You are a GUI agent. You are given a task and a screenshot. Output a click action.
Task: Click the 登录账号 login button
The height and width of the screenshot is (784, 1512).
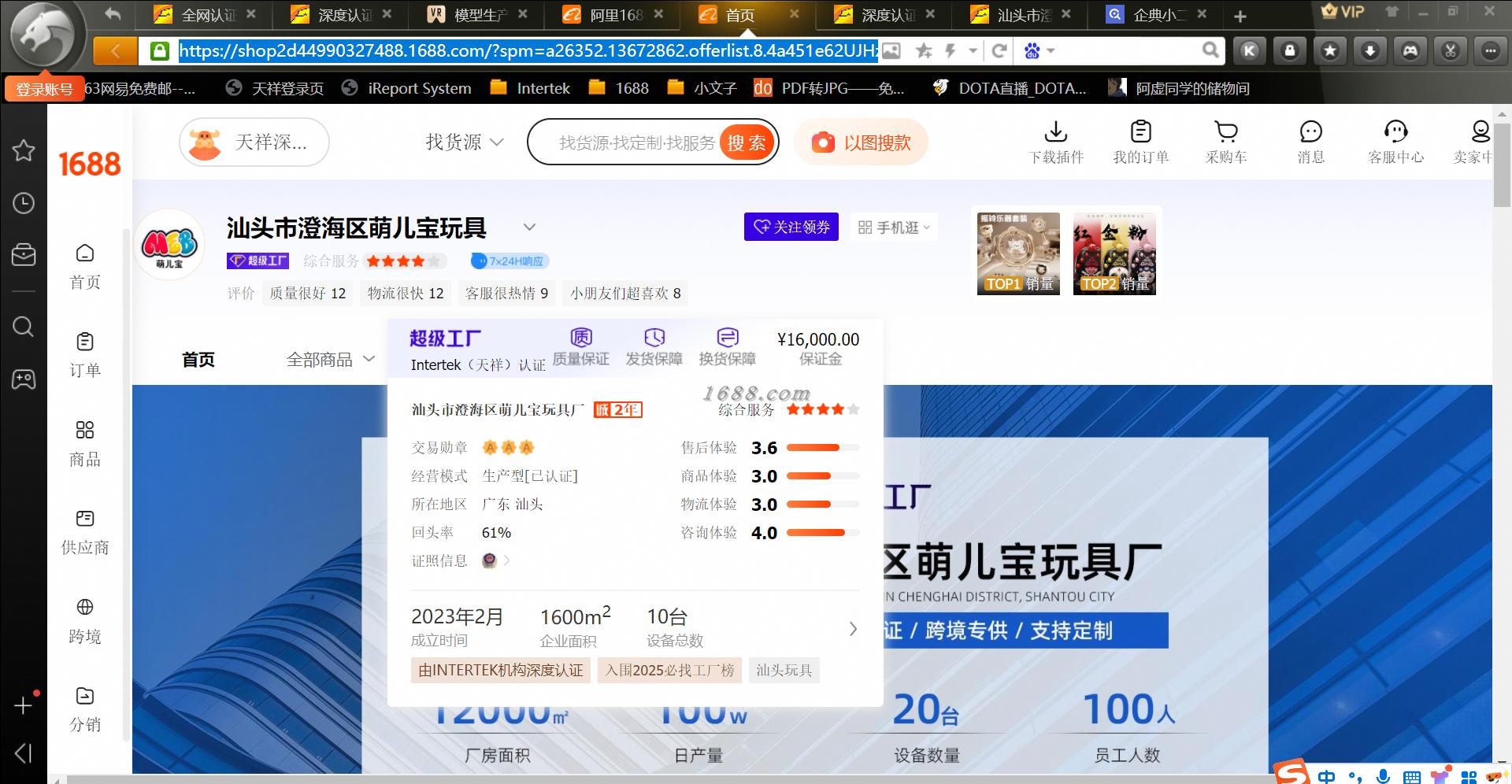[x=44, y=89]
